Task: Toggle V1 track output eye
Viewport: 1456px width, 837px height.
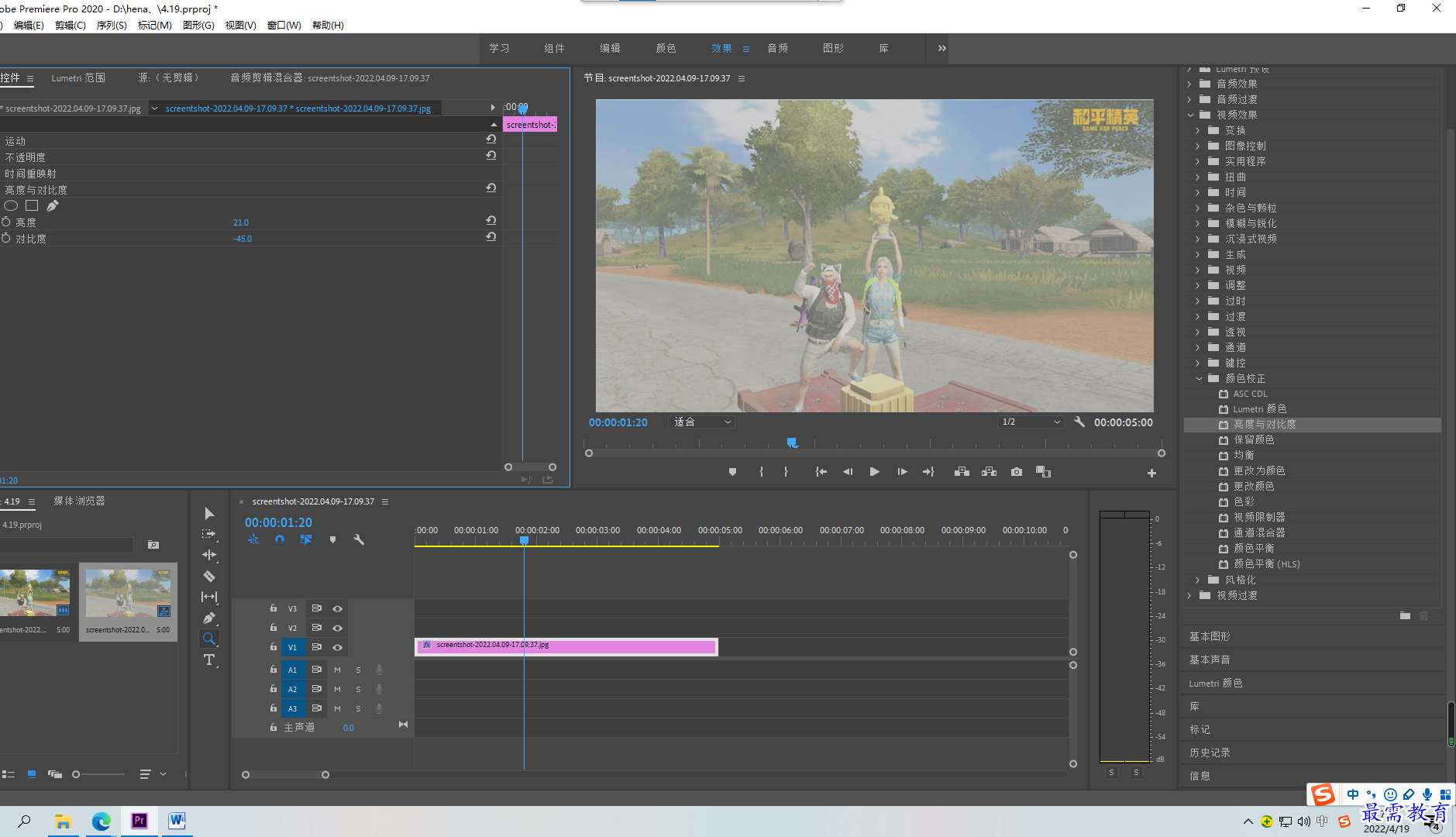Action: tap(337, 647)
